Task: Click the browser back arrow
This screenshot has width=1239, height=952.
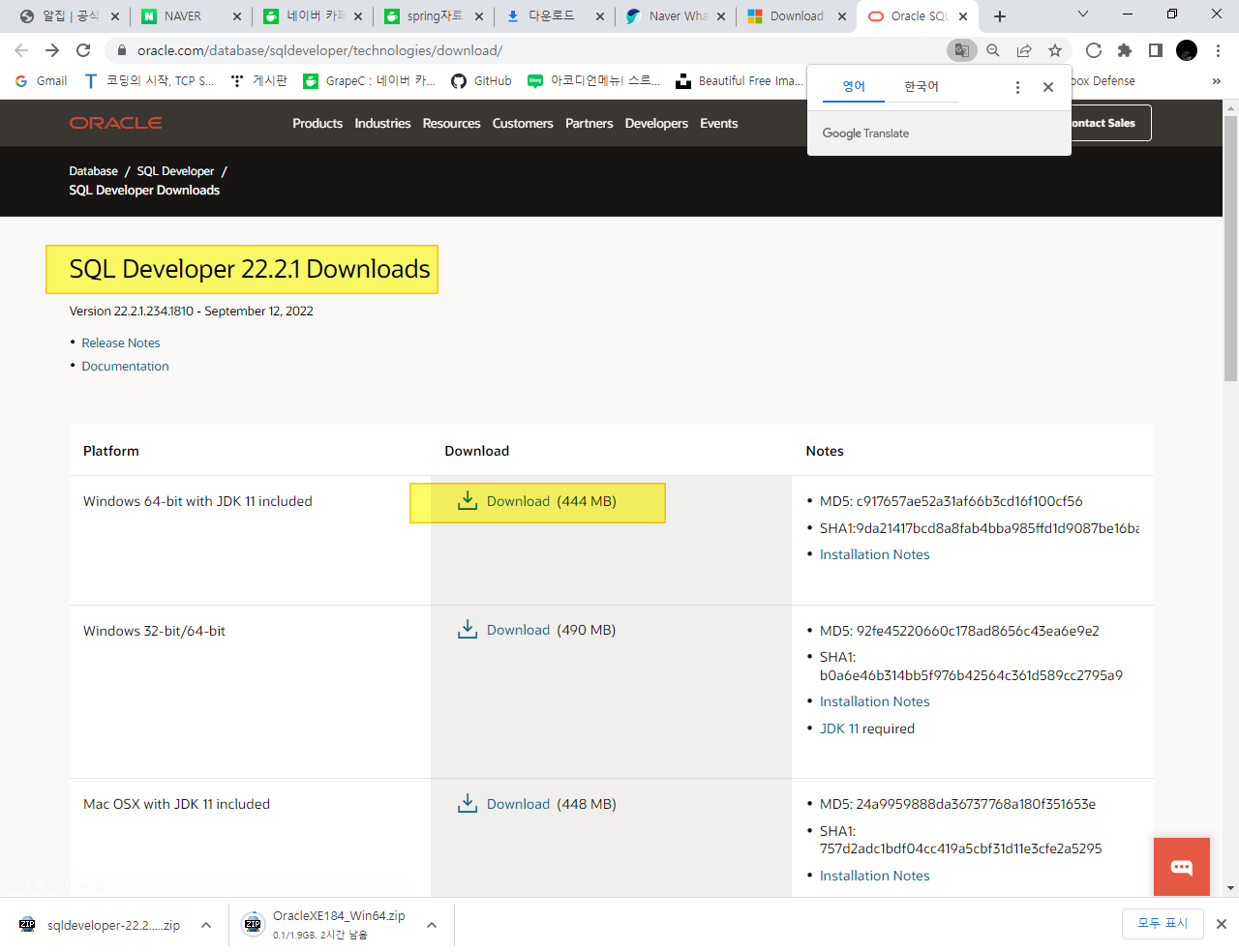Action: tap(21, 50)
